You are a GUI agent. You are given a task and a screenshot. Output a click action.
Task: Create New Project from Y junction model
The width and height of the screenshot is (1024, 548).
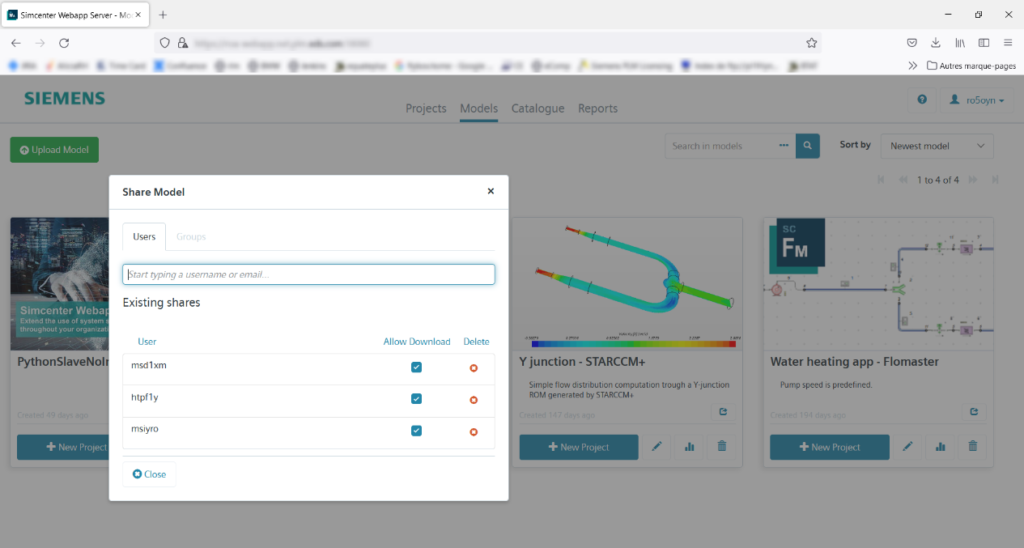pyautogui.click(x=579, y=447)
